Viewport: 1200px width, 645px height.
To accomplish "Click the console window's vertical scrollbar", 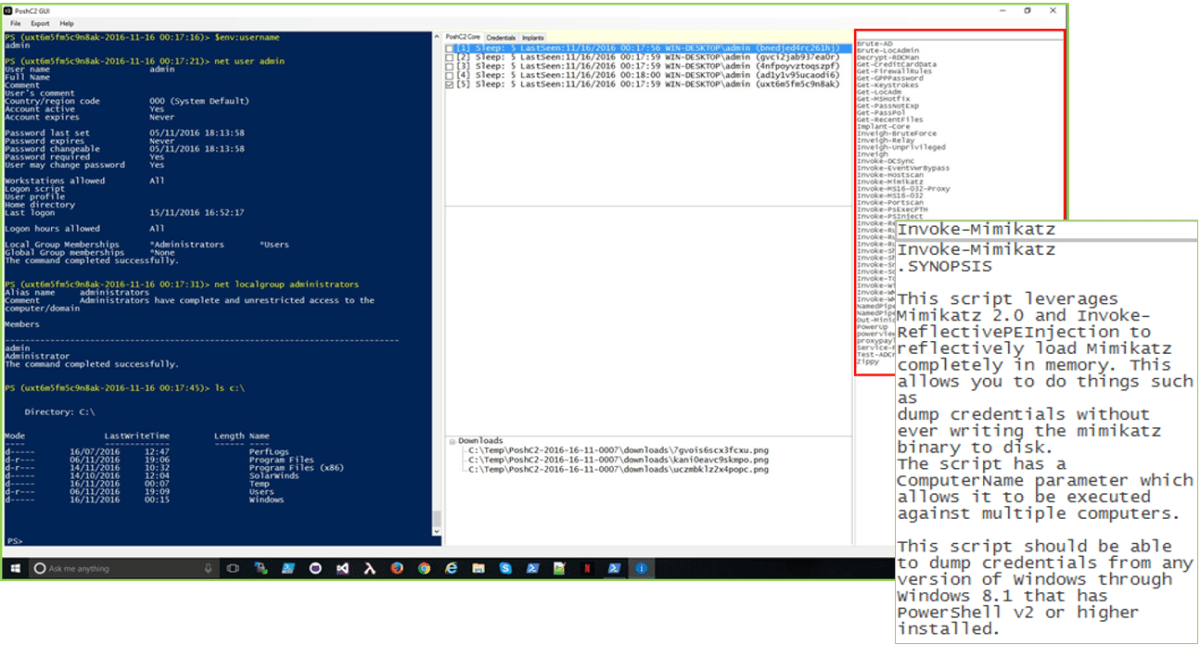I will click(x=434, y=300).
